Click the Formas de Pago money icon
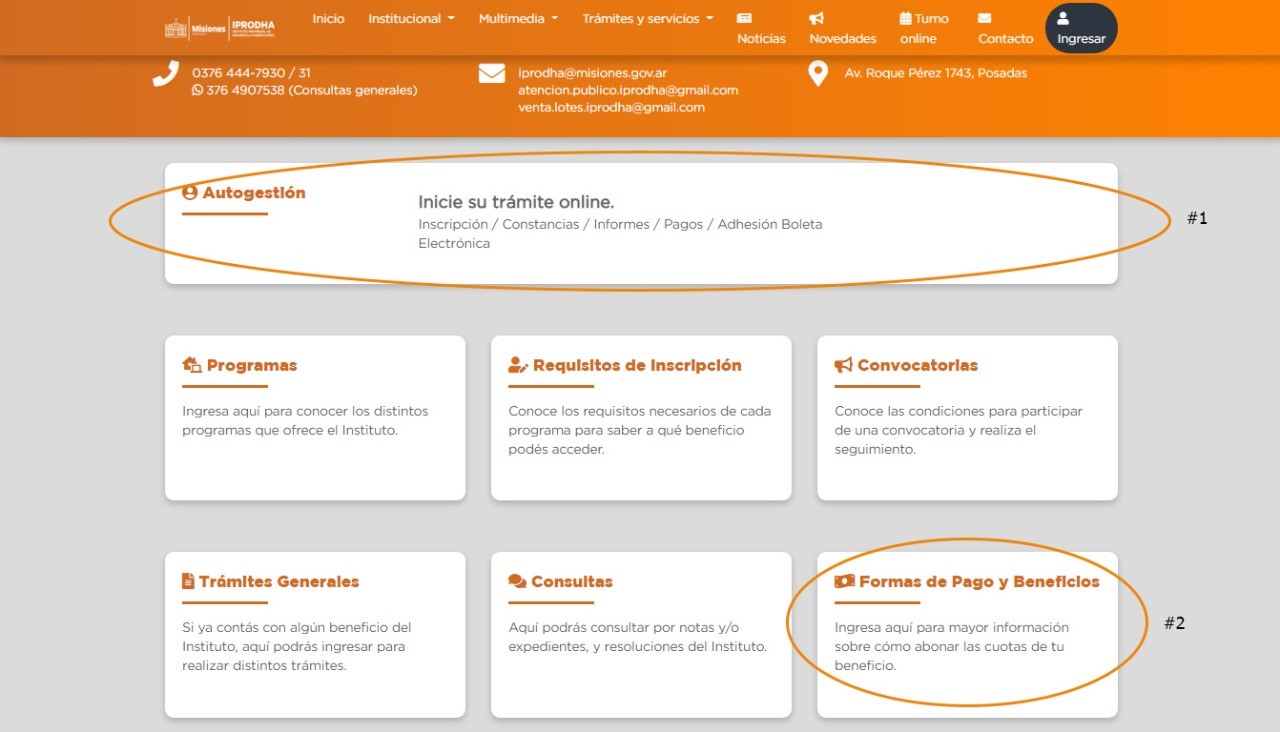The image size is (1280, 732). coord(845,581)
